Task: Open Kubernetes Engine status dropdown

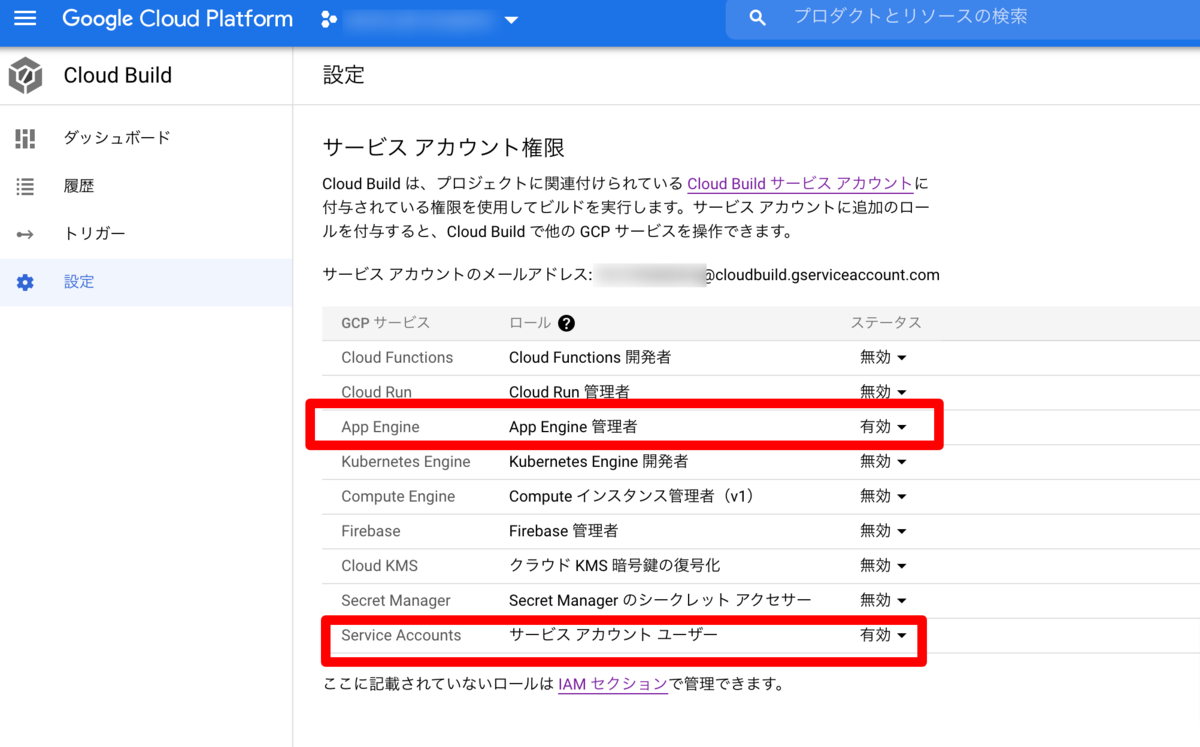Action: (883, 461)
